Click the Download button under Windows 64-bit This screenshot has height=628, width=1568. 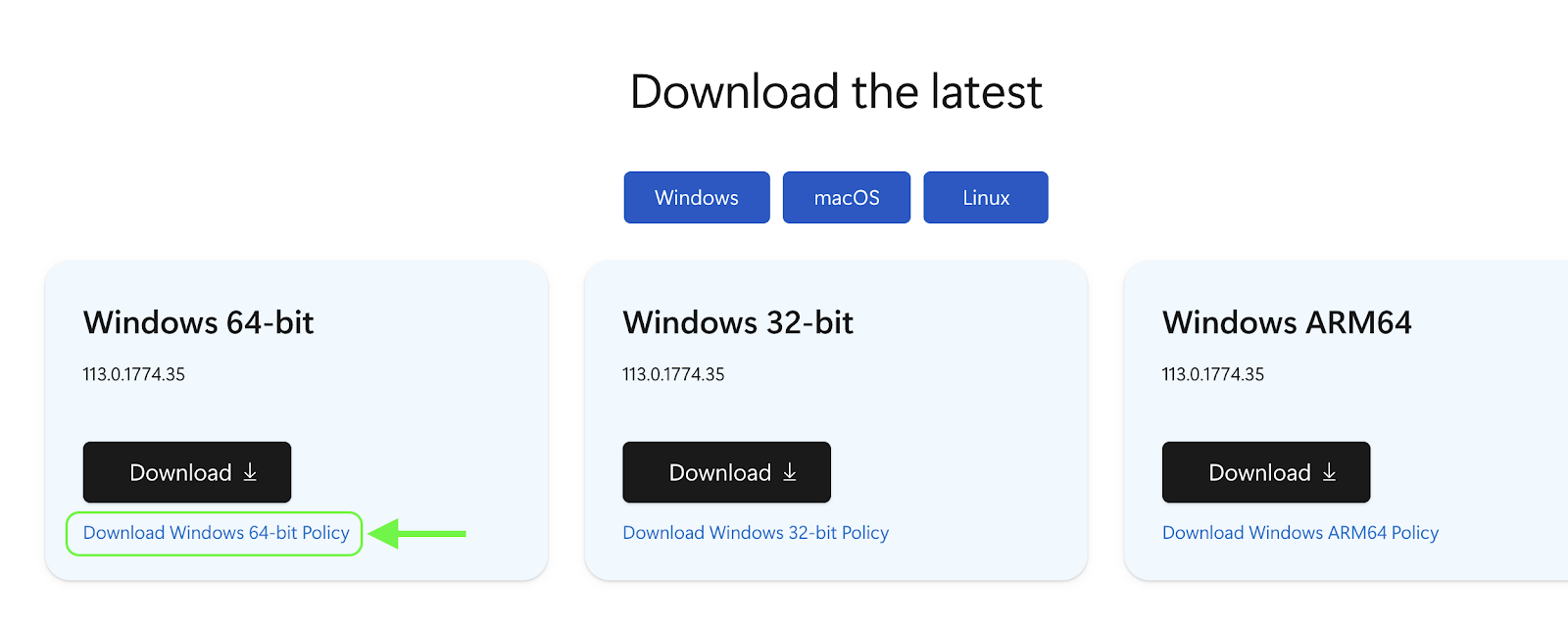click(x=187, y=472)
